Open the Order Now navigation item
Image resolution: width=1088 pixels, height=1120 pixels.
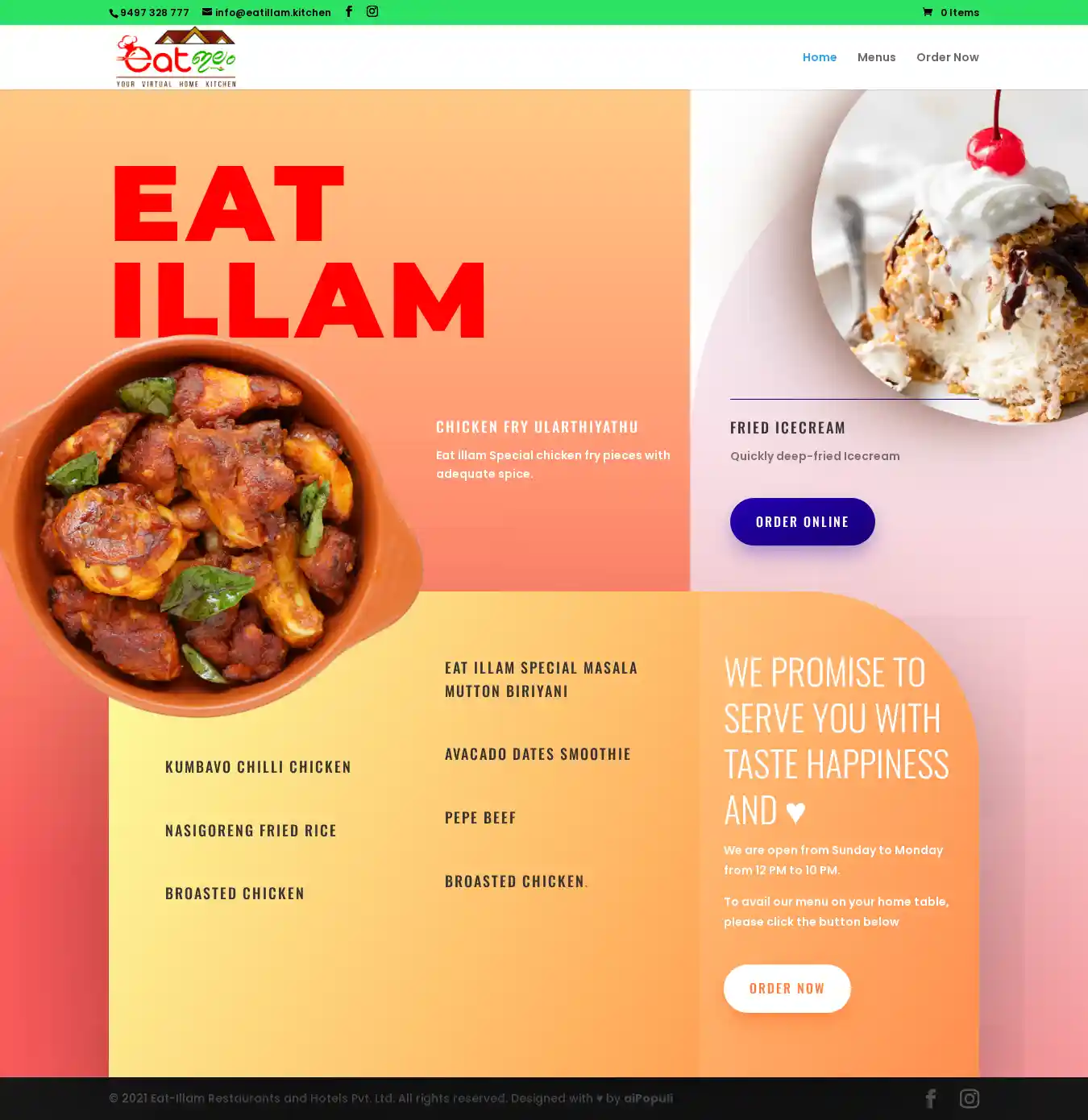[x=947, y=57]
